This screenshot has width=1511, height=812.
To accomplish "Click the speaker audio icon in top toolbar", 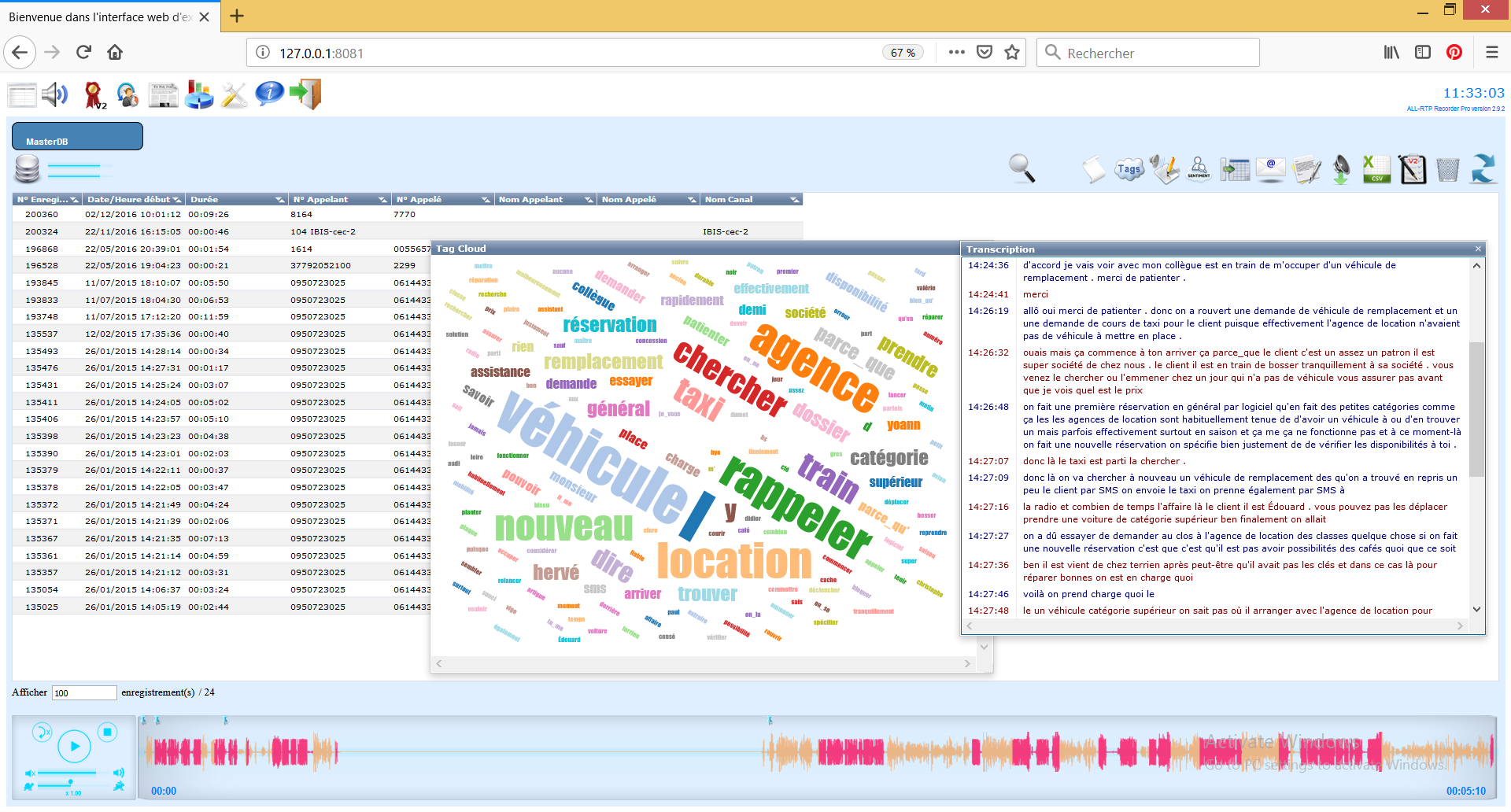I will tap(55, 94).
